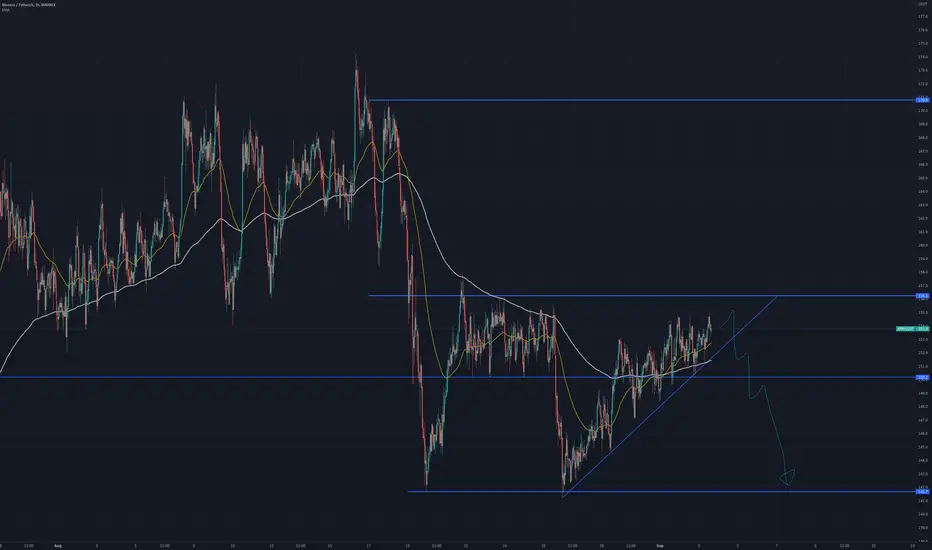Select the EMA indicator legend label
The height and width of the screenshot is (550, 932).
(x=5, y=10)
